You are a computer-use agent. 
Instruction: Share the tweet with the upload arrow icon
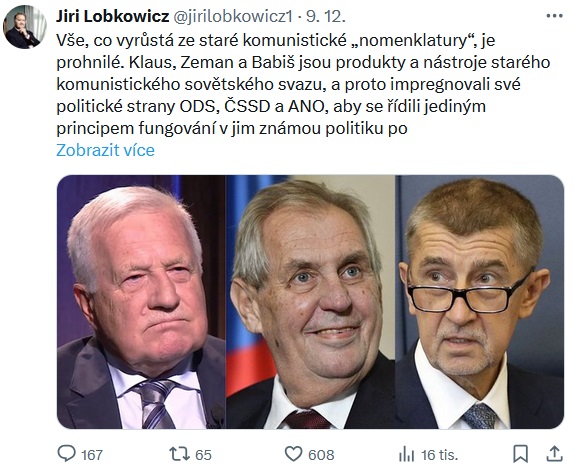(x=555, y=454)
